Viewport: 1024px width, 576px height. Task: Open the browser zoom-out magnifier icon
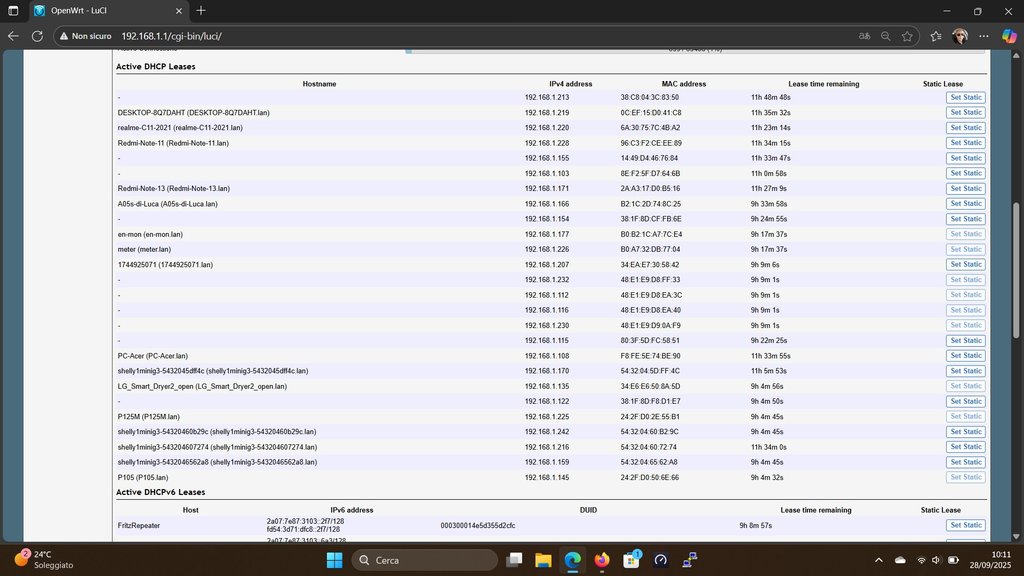point(885,35)
